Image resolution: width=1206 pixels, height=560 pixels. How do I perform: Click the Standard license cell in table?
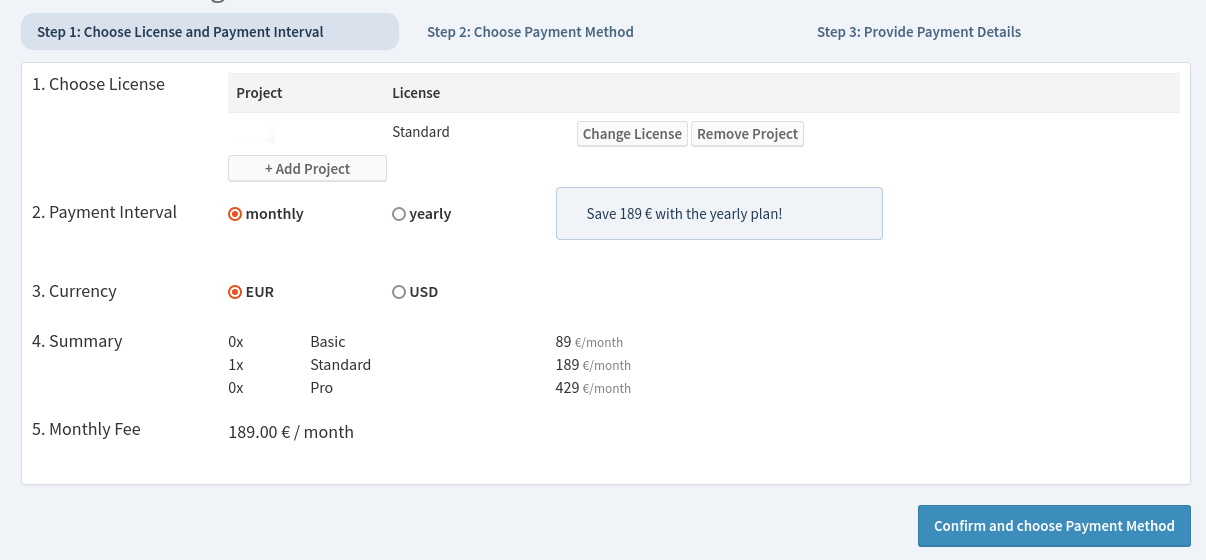click(421, 132)
